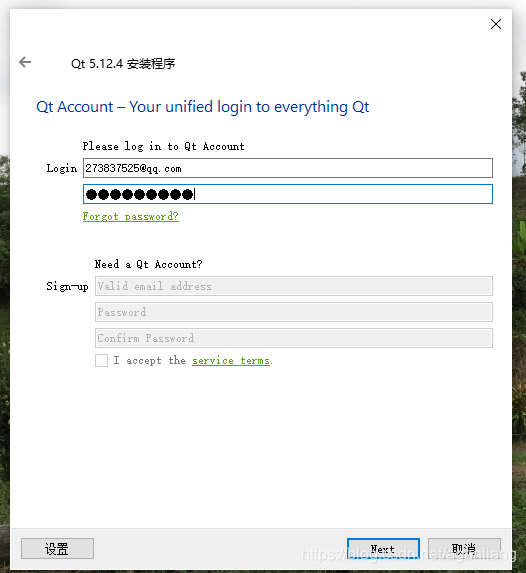Click the Need a Qt Account? text

pyautogui.click(x=148, y=264)
